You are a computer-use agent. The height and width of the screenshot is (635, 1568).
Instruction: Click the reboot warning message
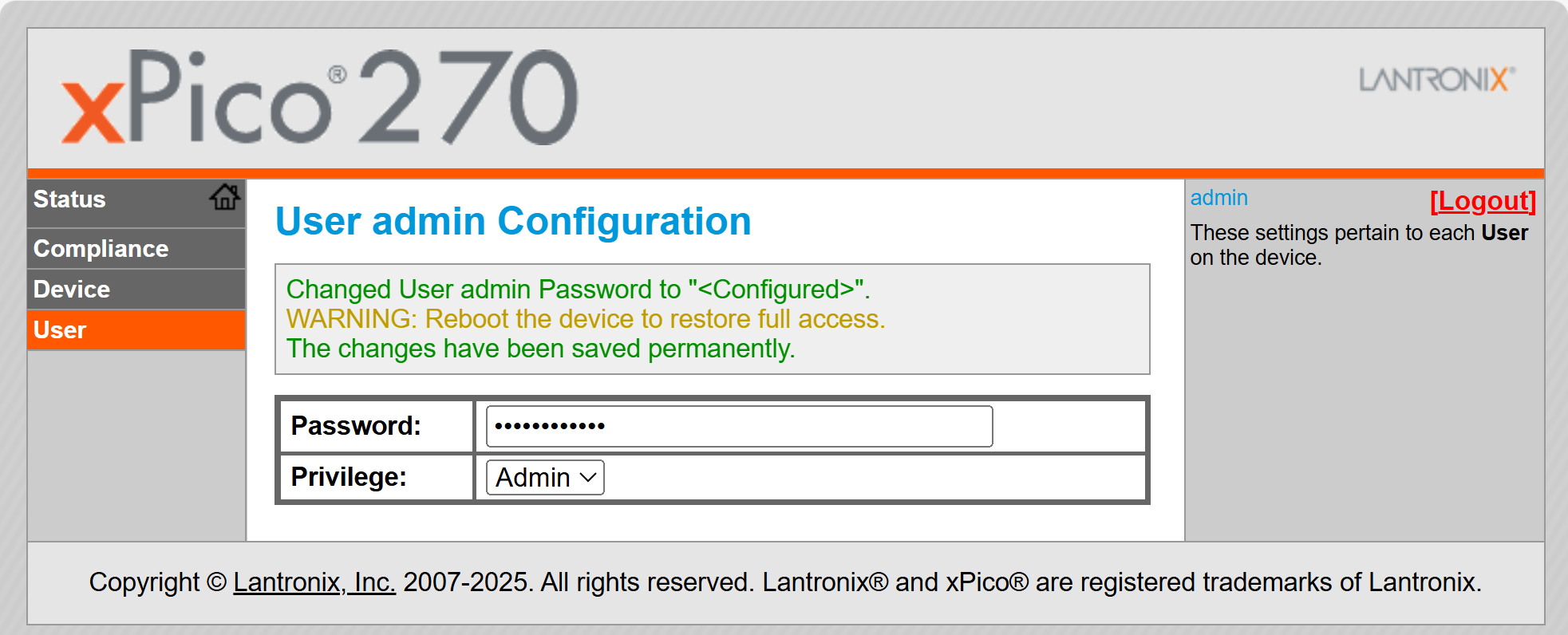tap(587, 319)
